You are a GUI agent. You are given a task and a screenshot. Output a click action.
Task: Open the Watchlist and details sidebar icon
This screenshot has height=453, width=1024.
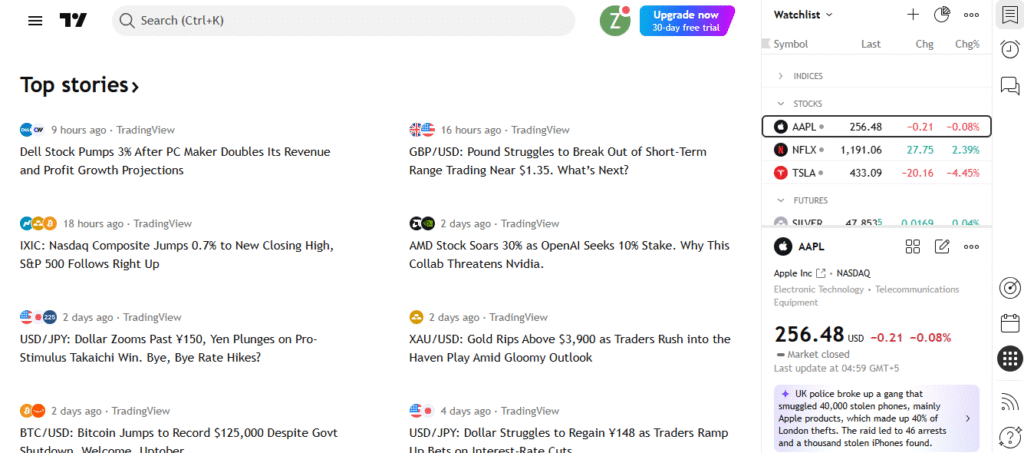[1010, 16]
